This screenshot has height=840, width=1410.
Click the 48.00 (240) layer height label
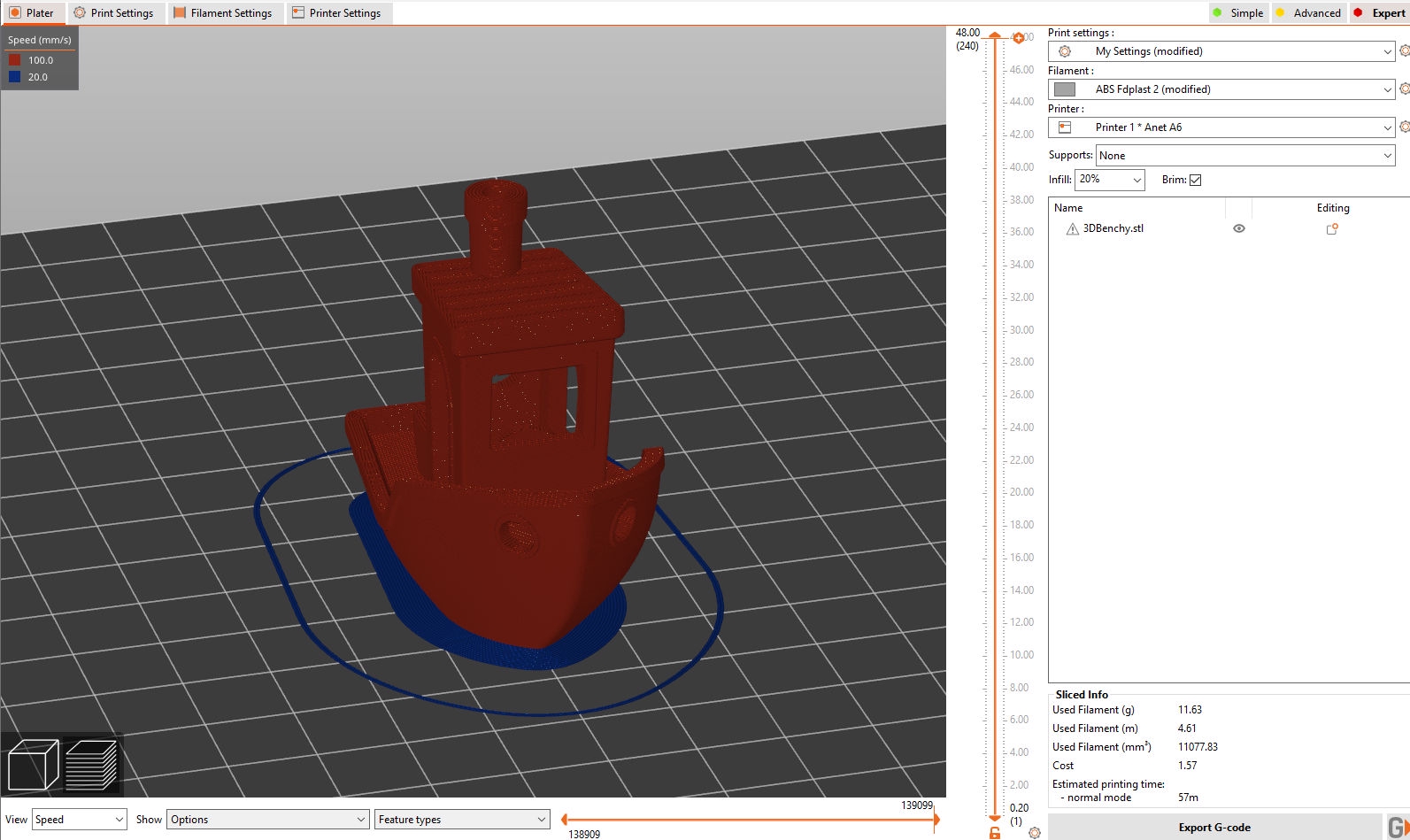tap(967, 39)
